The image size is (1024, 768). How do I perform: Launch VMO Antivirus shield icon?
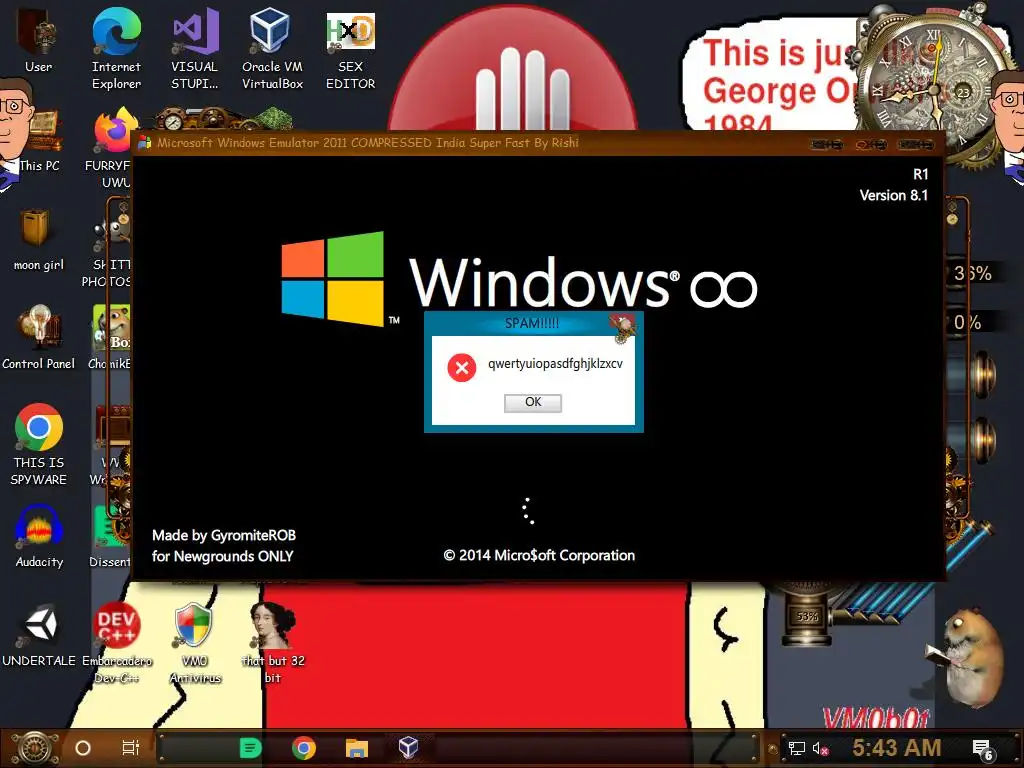pos(195,643)
